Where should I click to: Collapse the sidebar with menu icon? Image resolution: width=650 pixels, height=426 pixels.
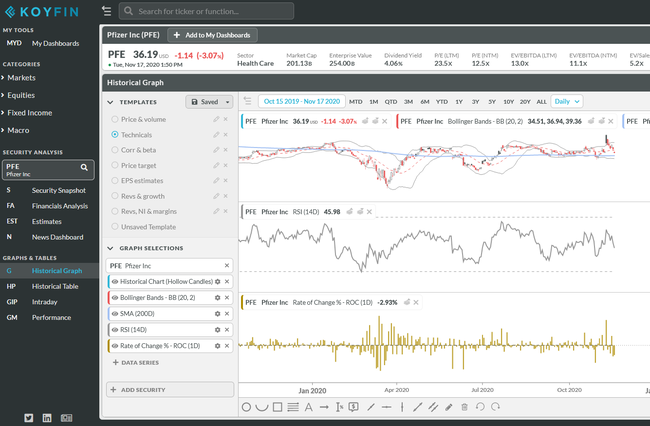[x=107, y=11]
